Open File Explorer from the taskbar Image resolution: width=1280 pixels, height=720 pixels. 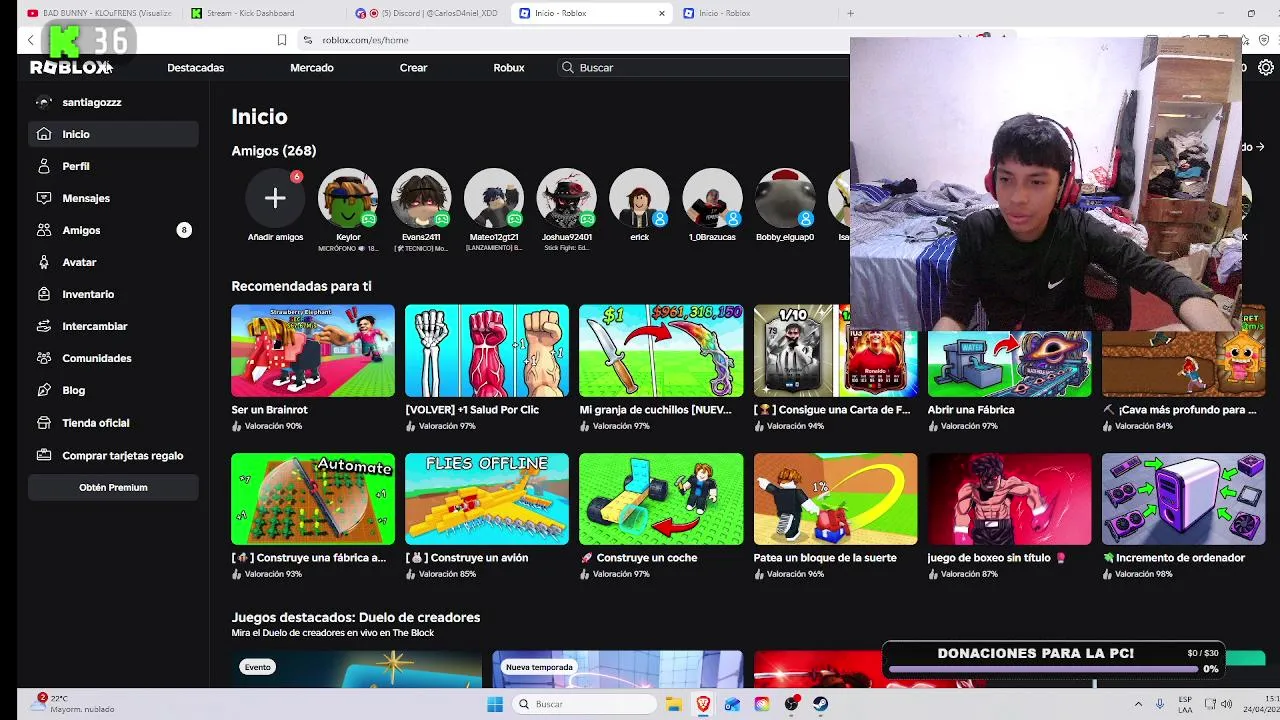point(674,704)
